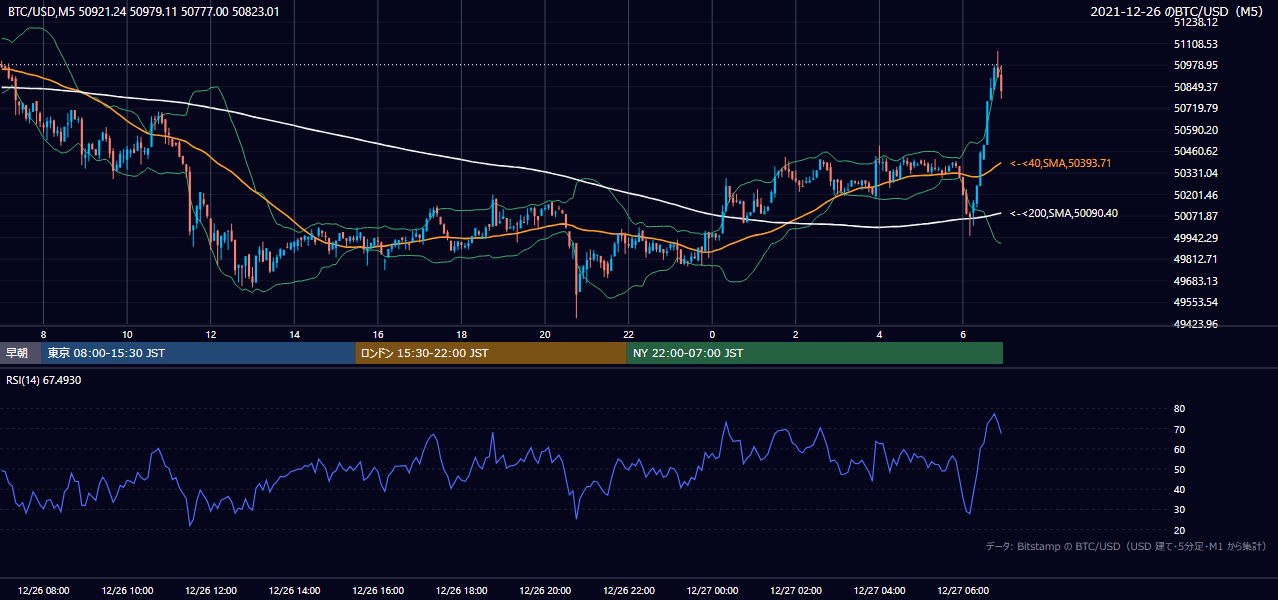Click hour label 18 under the price chart
Viewport: 1278px width, 600px height.
pyautogui.click(x=461, y=334)
